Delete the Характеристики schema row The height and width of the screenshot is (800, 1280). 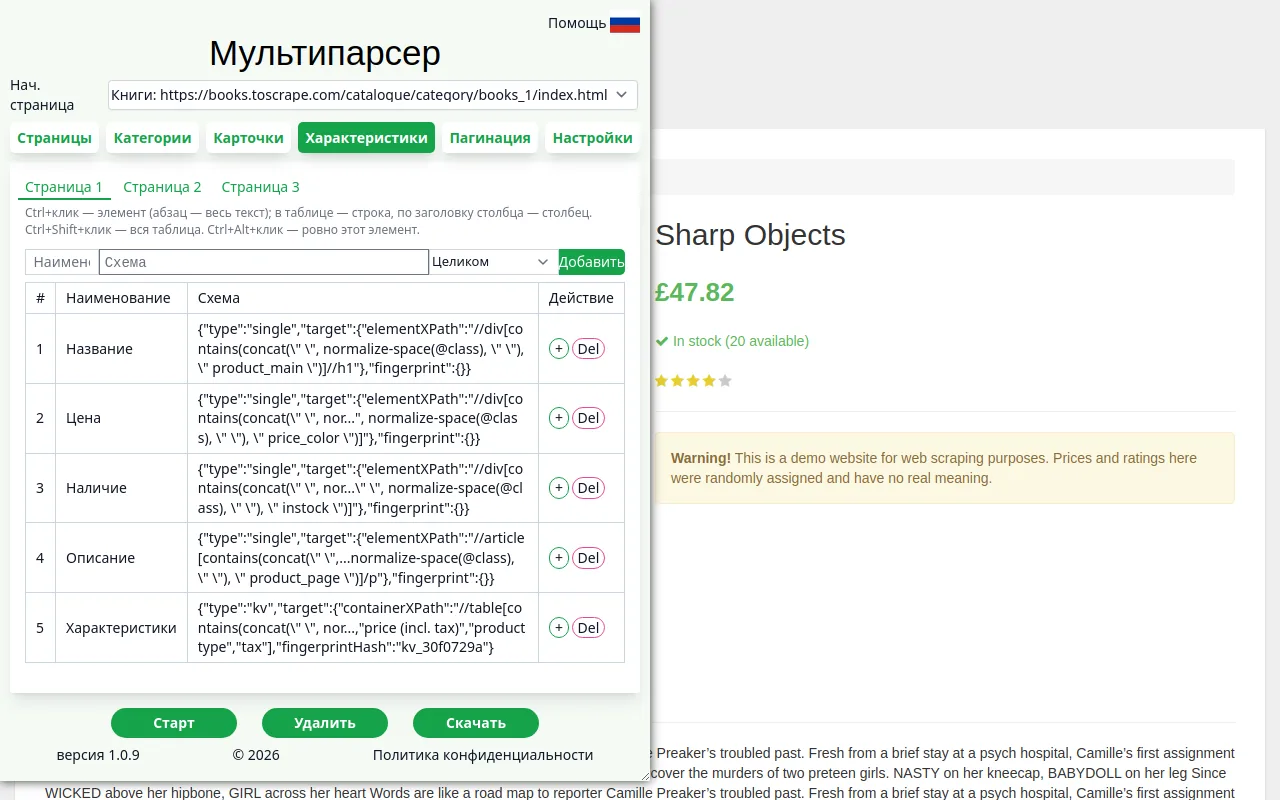pyautogui.click(x=588, y=628)
